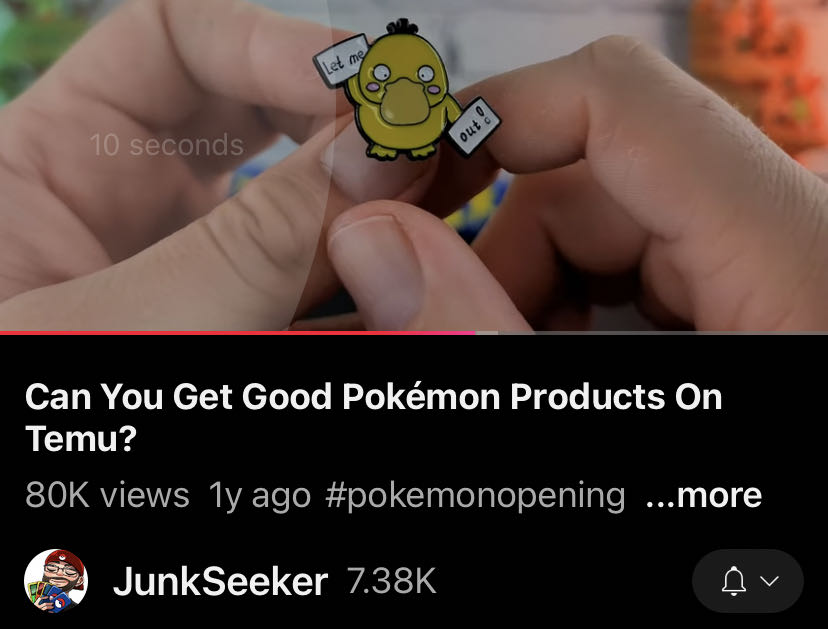Tap the Psyduck pin in the video
This screenshot has height=629, width=828.
click(x=406, y=90)
